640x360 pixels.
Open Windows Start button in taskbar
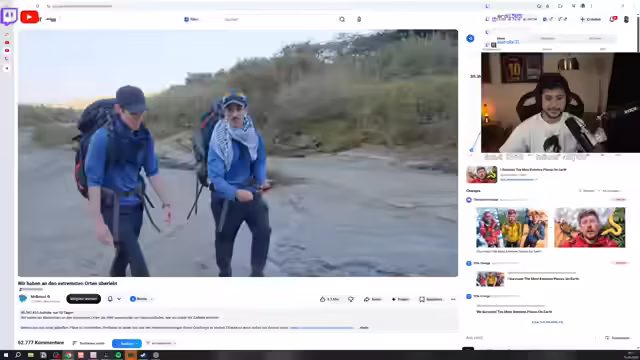(x=6, y=355)
